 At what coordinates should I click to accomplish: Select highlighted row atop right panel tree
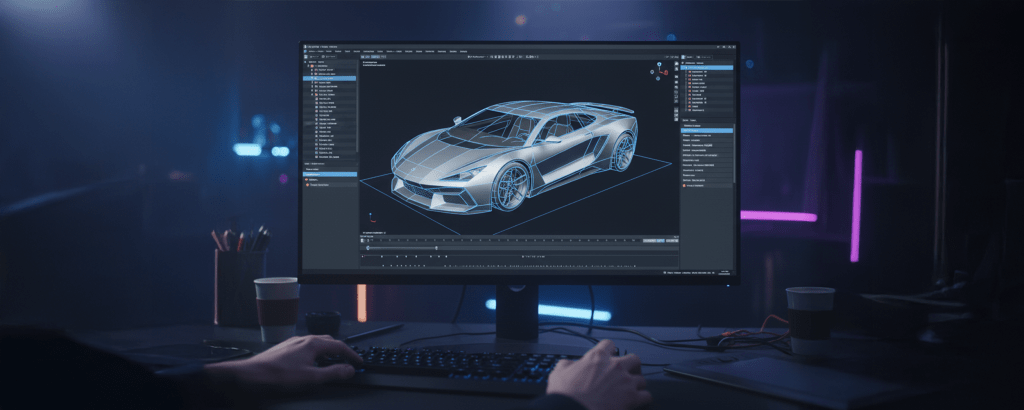point(707,67)
